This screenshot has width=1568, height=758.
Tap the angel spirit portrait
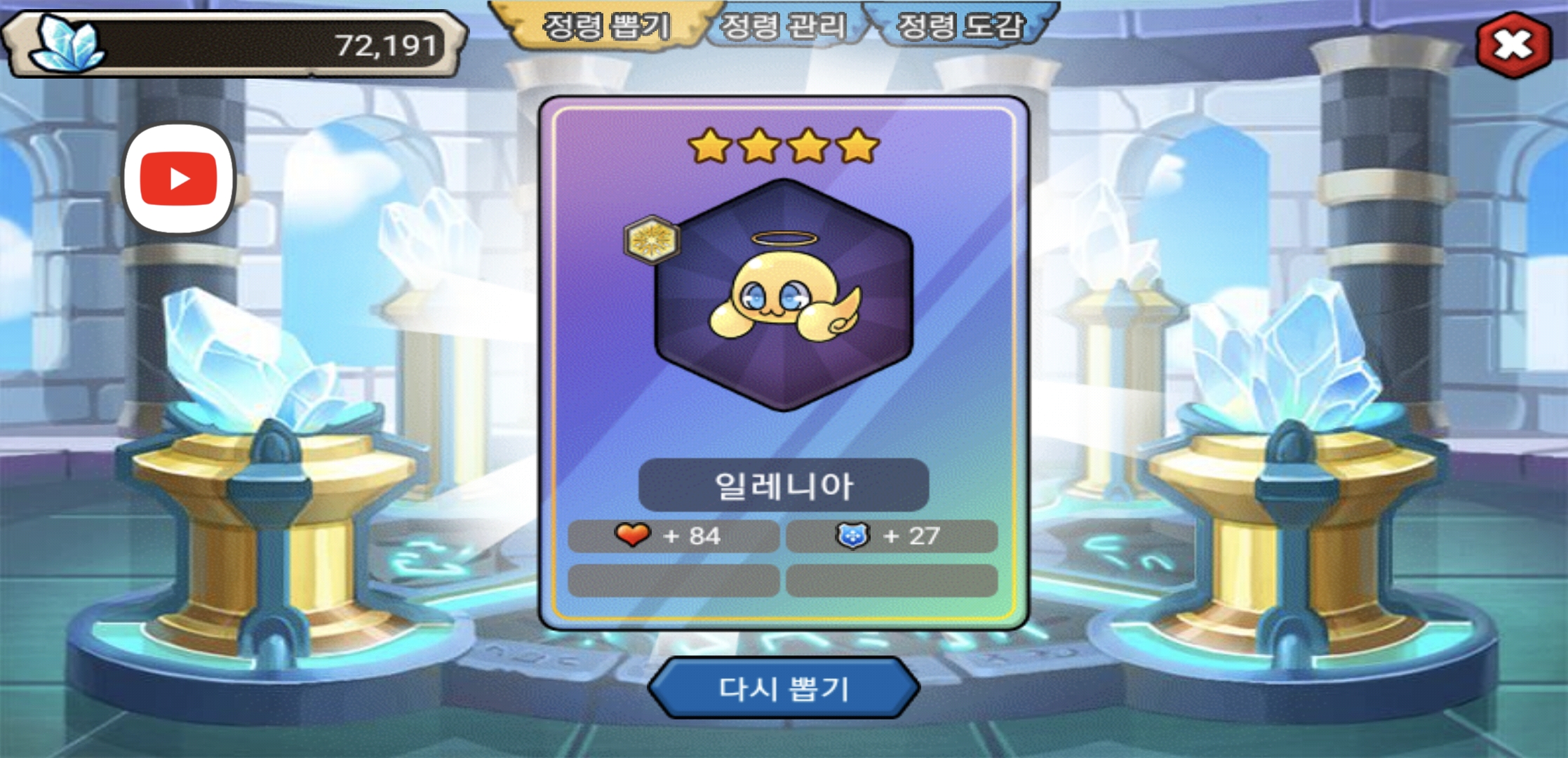pyautogui.click(x=784, y=295)
